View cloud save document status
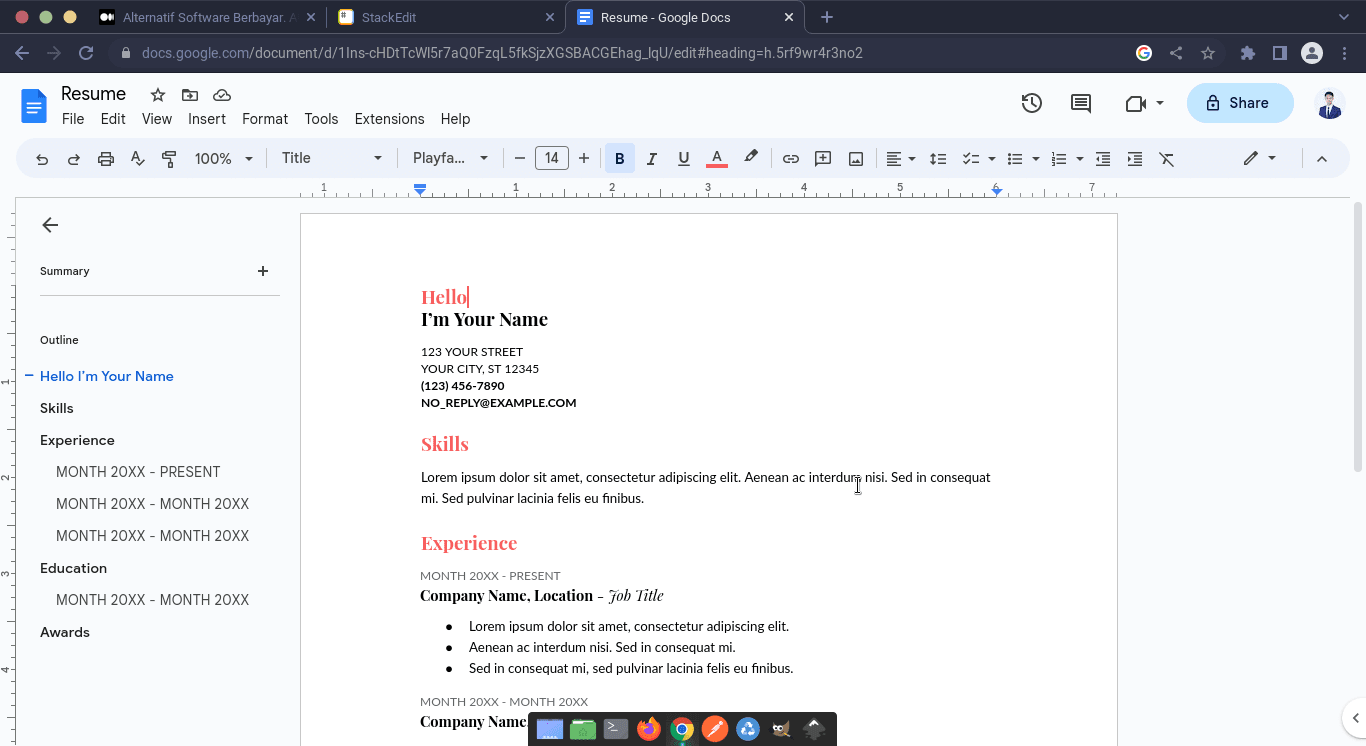Viewport: 1366px width, 746px height. [x=222, y=95]
